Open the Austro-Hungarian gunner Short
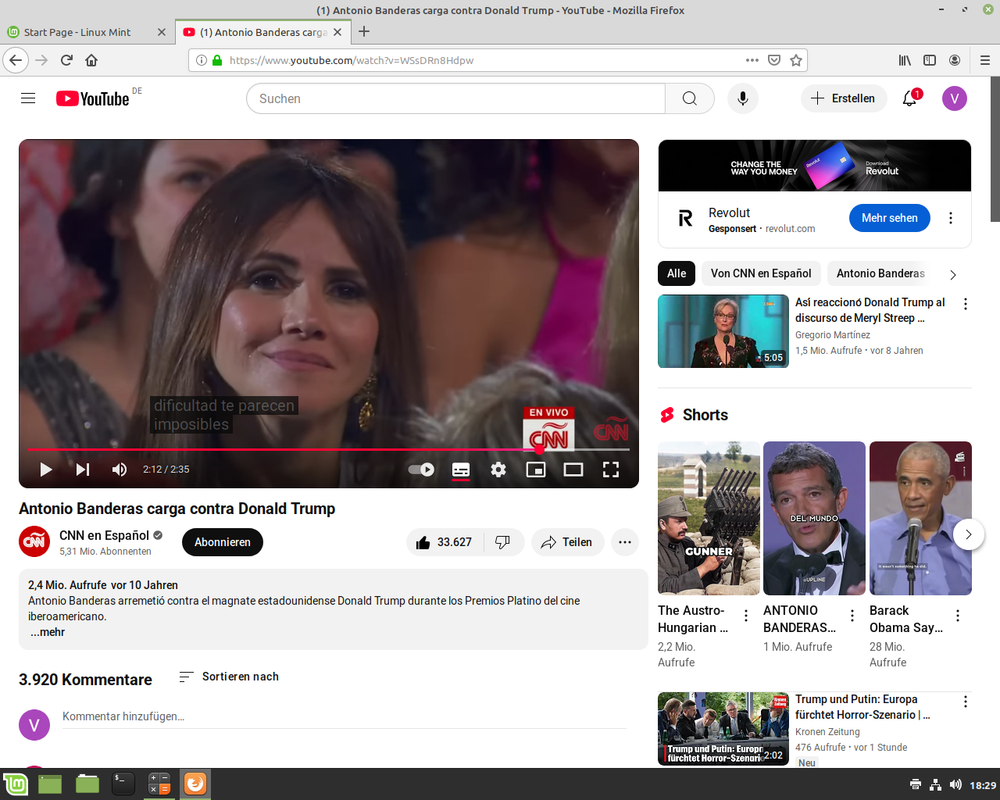Viewport: 1000px width, 800px height. [x=709, y=518]
